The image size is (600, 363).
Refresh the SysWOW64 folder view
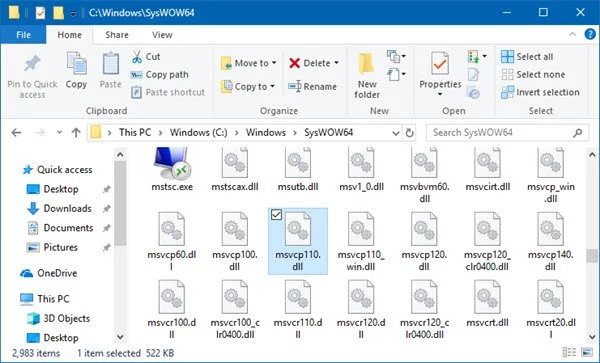tap(409, 133)
